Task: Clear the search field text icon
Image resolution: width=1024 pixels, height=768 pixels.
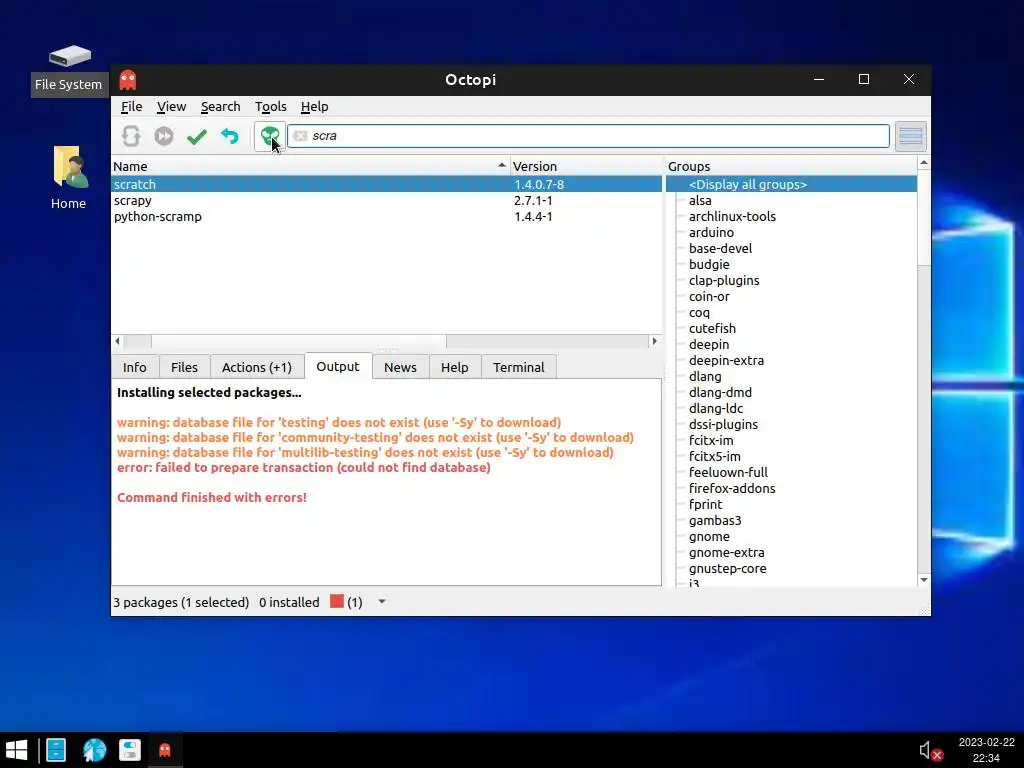Action: [300, 136]
